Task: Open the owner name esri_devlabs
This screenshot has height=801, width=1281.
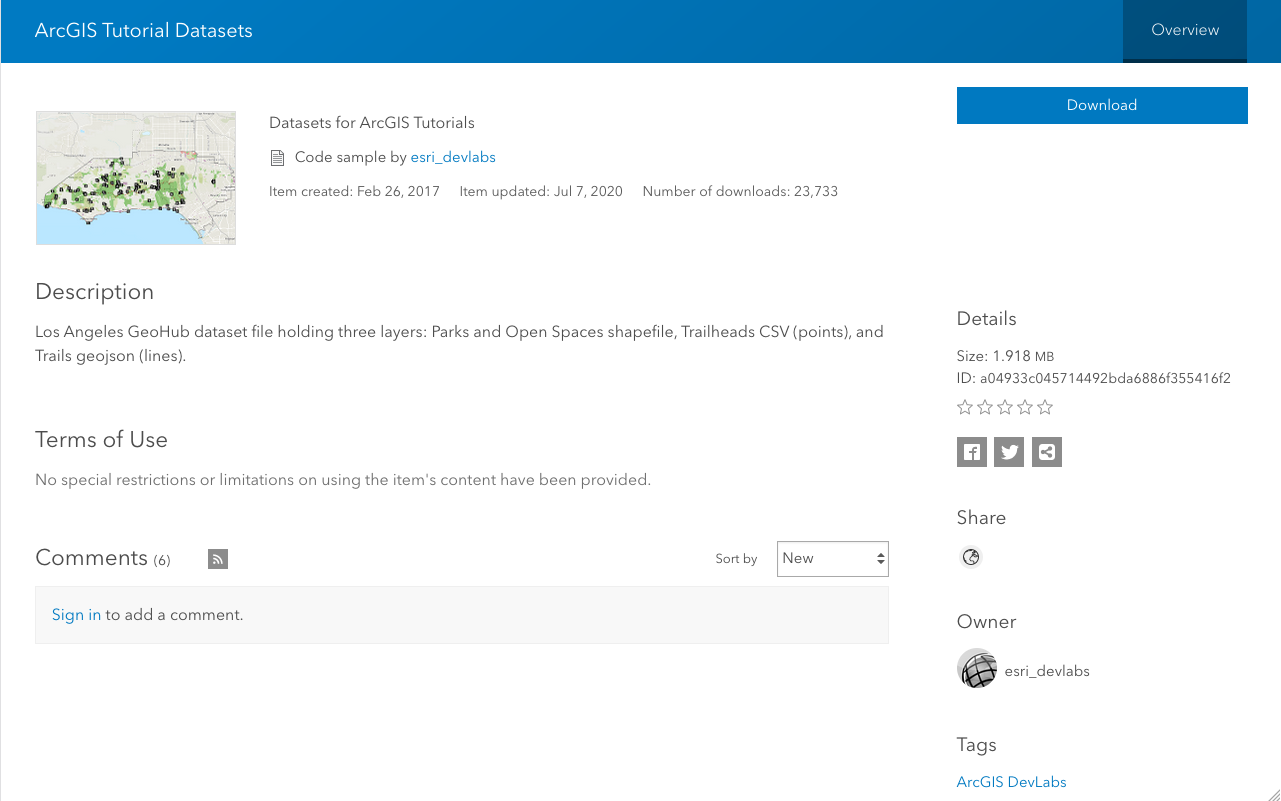Action: click(1046, 671)
